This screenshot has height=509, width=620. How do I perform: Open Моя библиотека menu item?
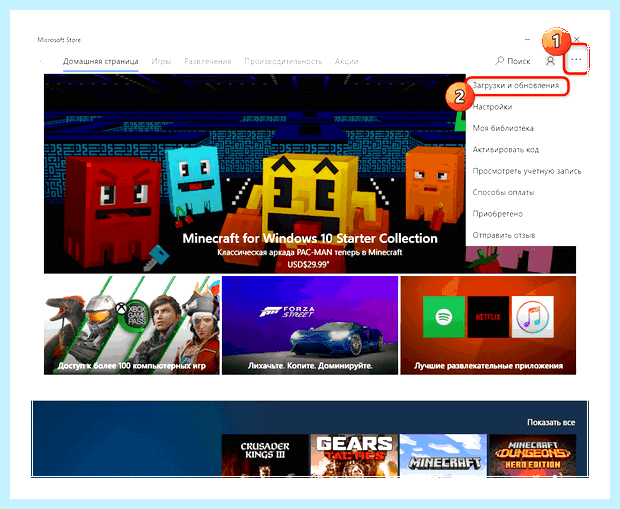tap(503, 128)
